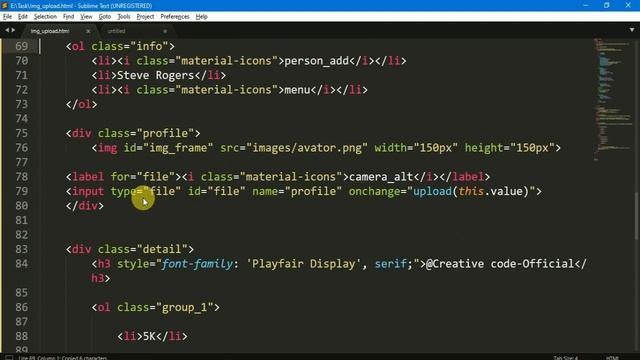Click 'info' class value on line 69
Viewport: 640px width, 360px height.
point(149,46)
